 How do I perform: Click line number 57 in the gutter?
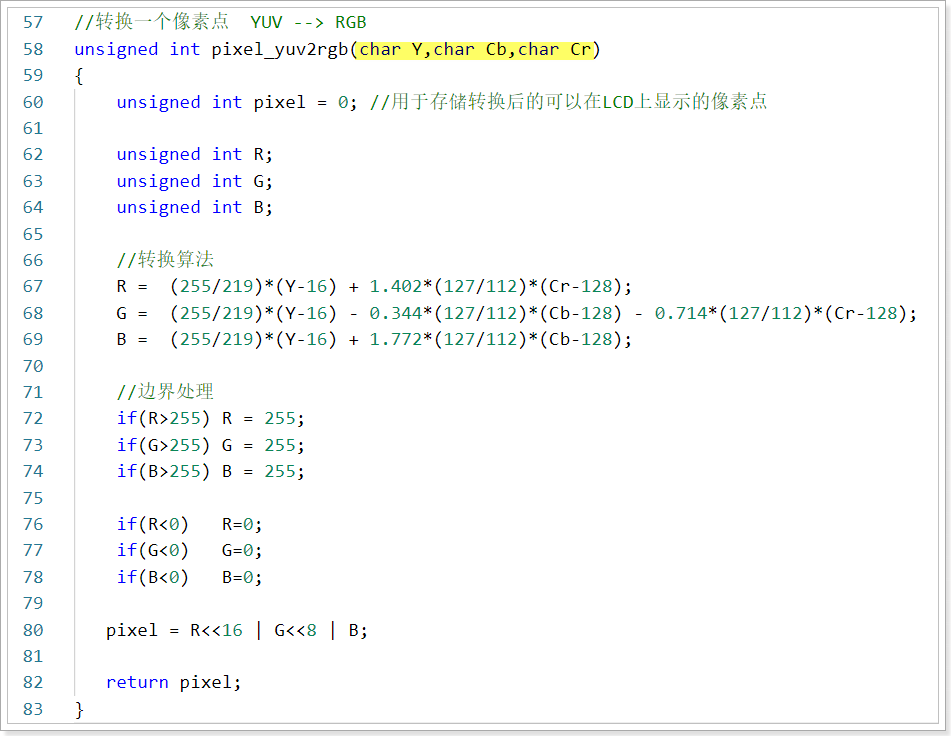(33, 22)
